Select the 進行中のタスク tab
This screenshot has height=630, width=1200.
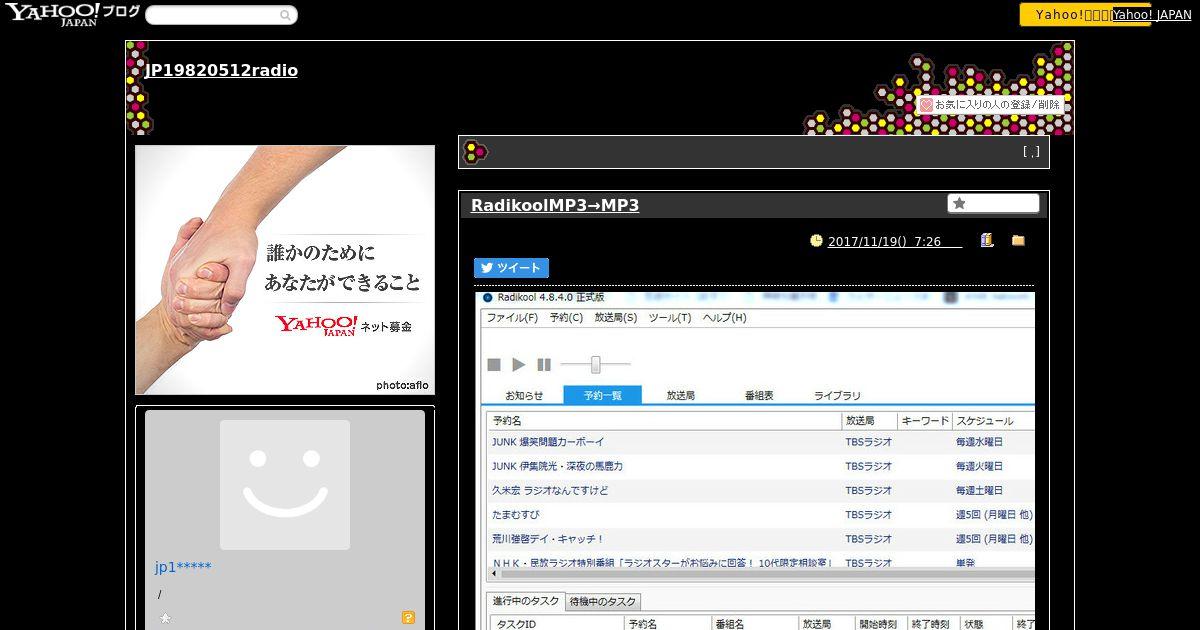tap(526, 601)
